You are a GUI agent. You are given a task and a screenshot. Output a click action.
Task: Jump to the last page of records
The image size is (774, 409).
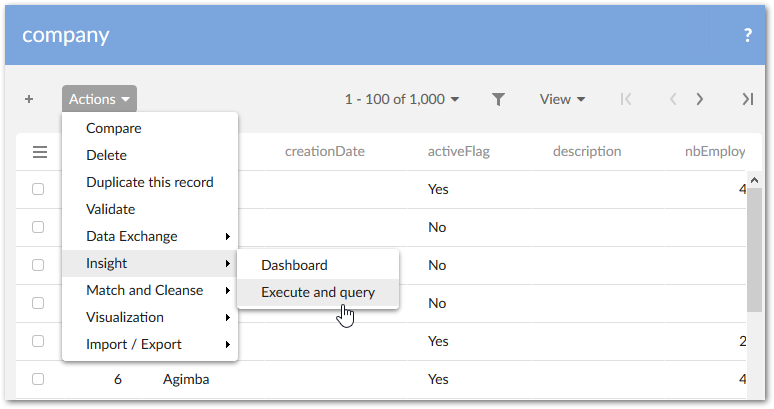click(x=747, y=99)
